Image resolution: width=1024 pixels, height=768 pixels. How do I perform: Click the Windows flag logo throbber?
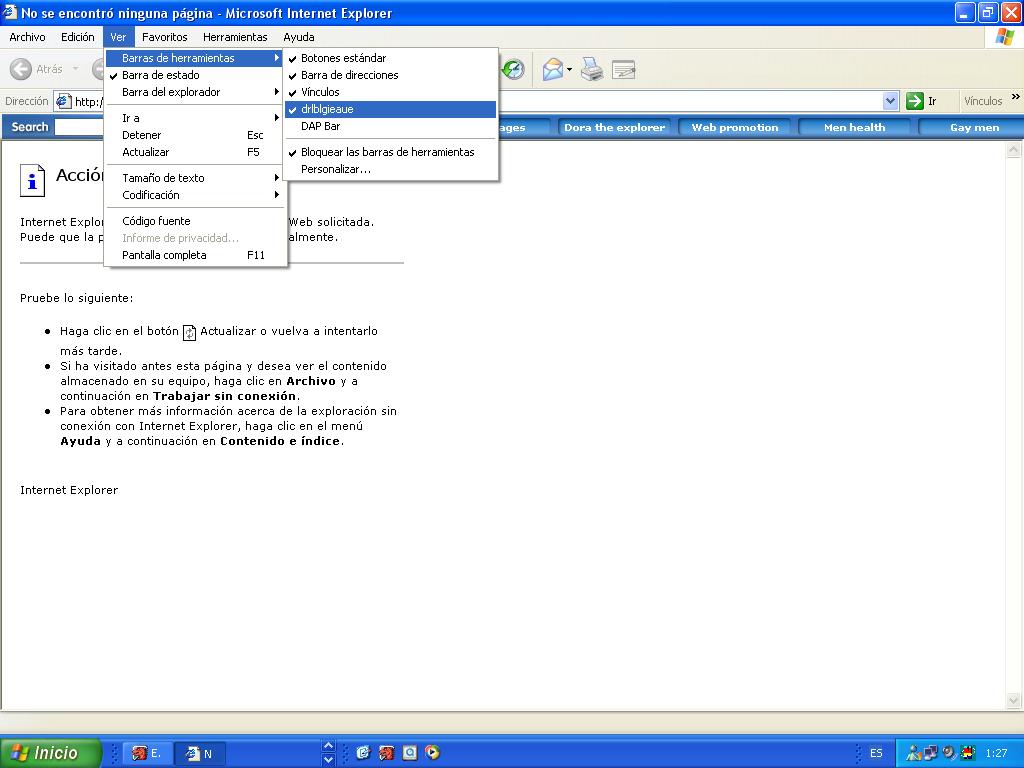tap(1004, 37)
